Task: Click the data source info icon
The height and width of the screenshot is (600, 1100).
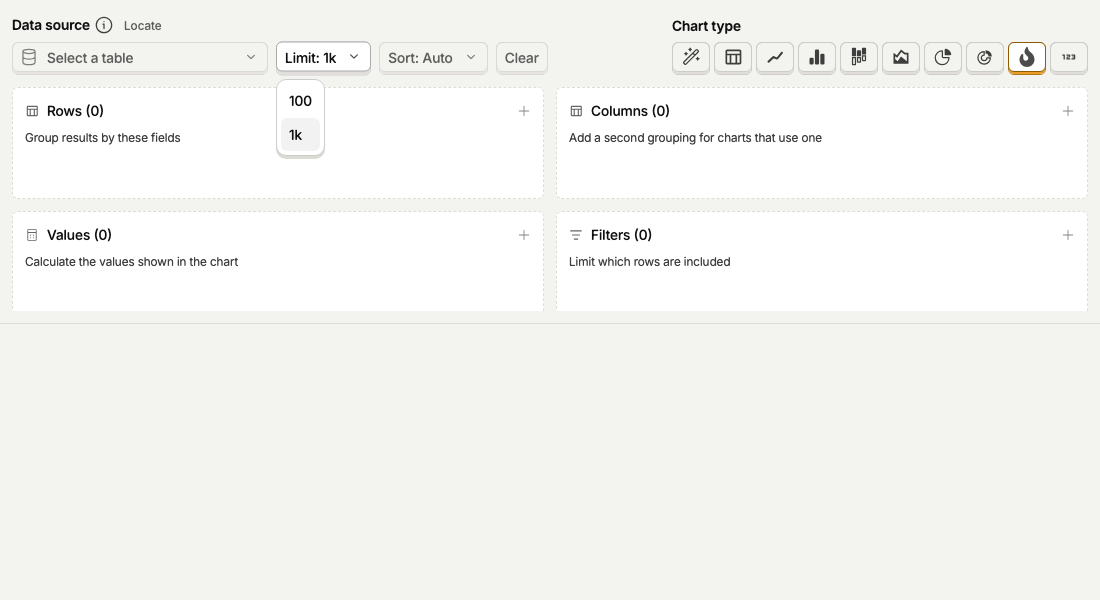Action: pos(104,25)
